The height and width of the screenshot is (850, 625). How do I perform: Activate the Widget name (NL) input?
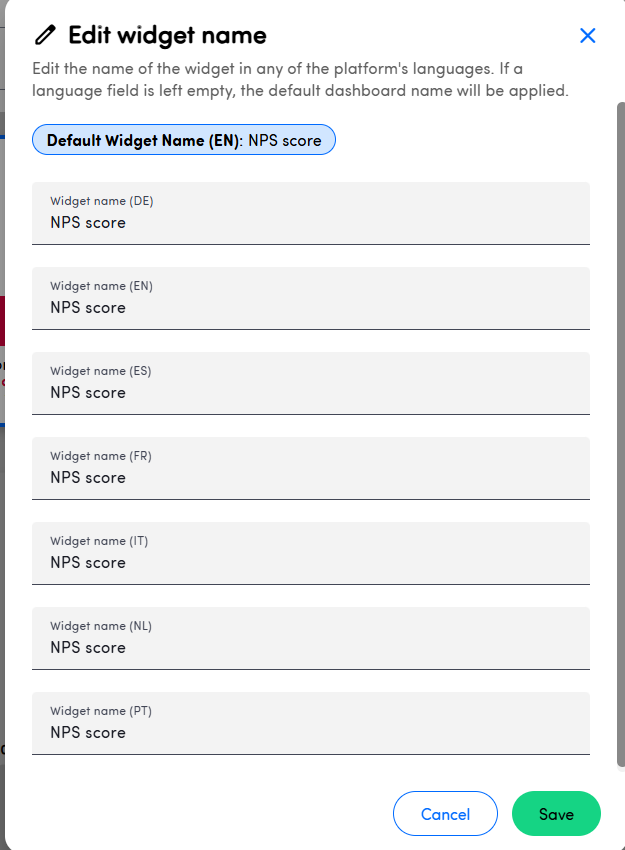coord(311,639)
